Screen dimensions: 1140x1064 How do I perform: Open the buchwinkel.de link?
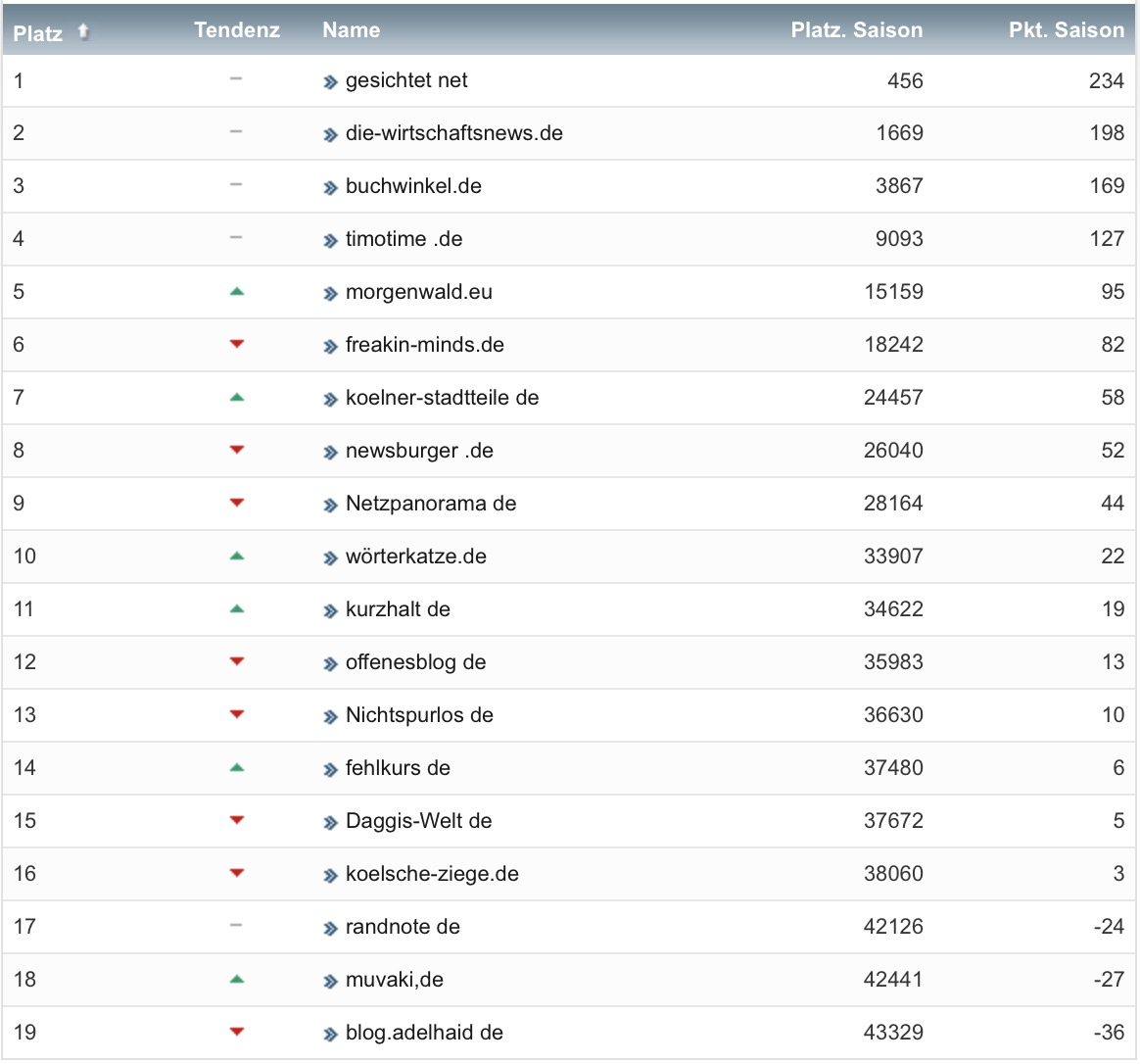coord(413,186)
